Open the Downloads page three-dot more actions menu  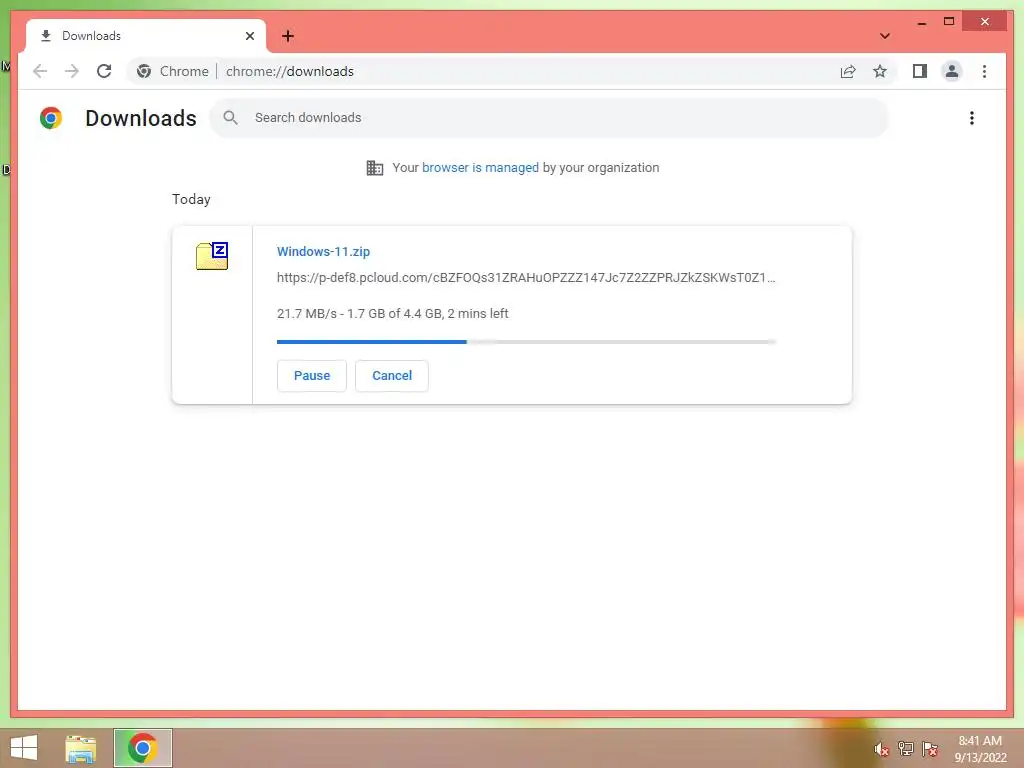point(972,118)
